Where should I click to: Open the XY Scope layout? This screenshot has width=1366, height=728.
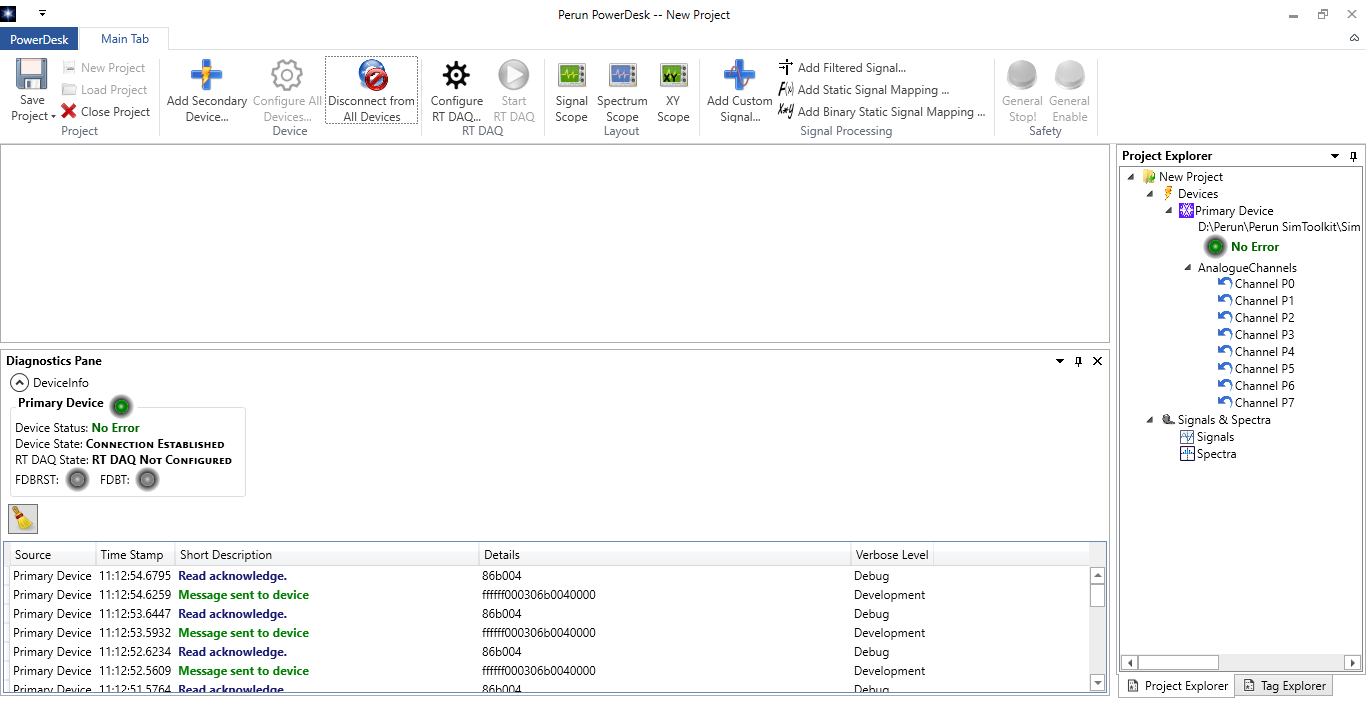673,91
